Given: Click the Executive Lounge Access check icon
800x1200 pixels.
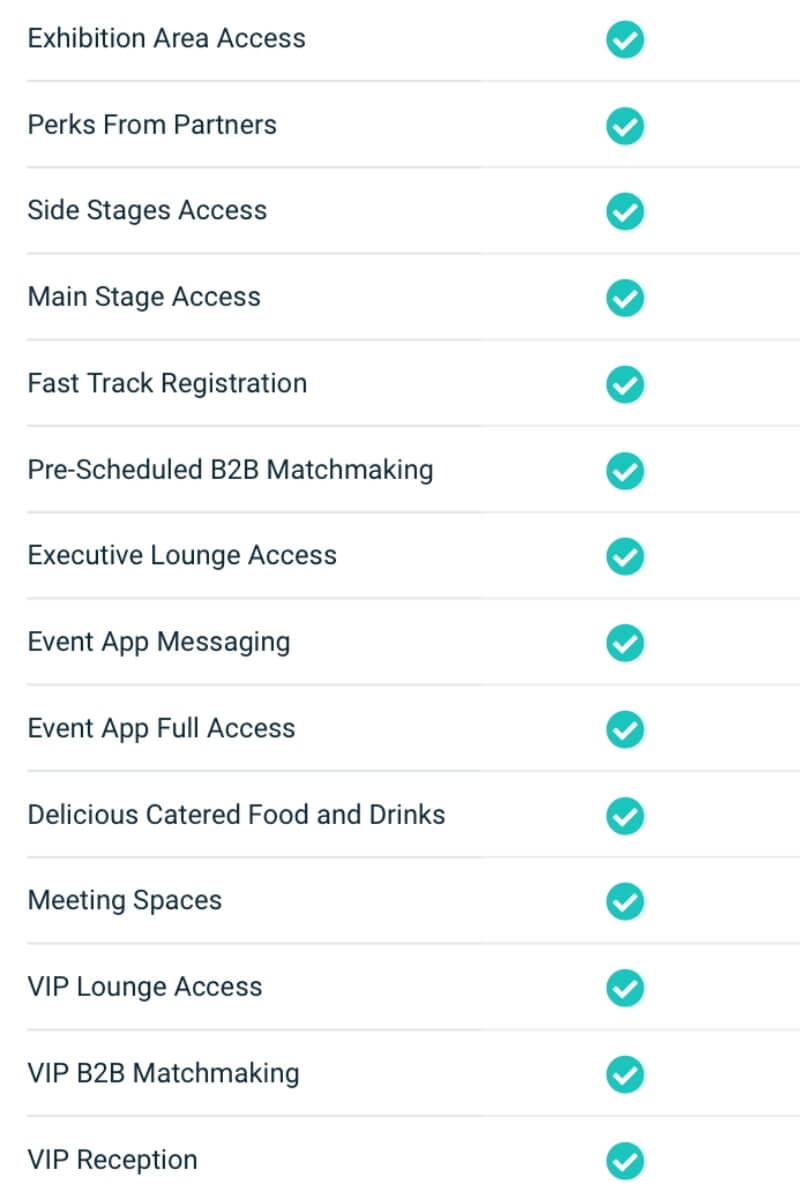Looking at the screenshot, I should pyautogui.click(x=625, y=556).
